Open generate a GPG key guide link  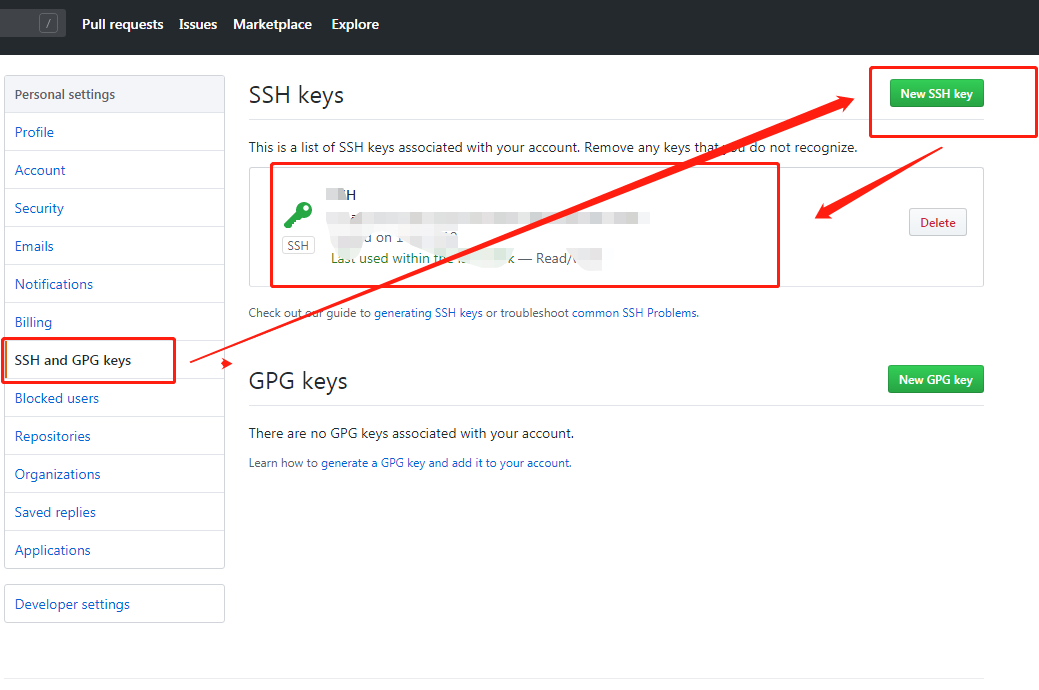point(446,463)
